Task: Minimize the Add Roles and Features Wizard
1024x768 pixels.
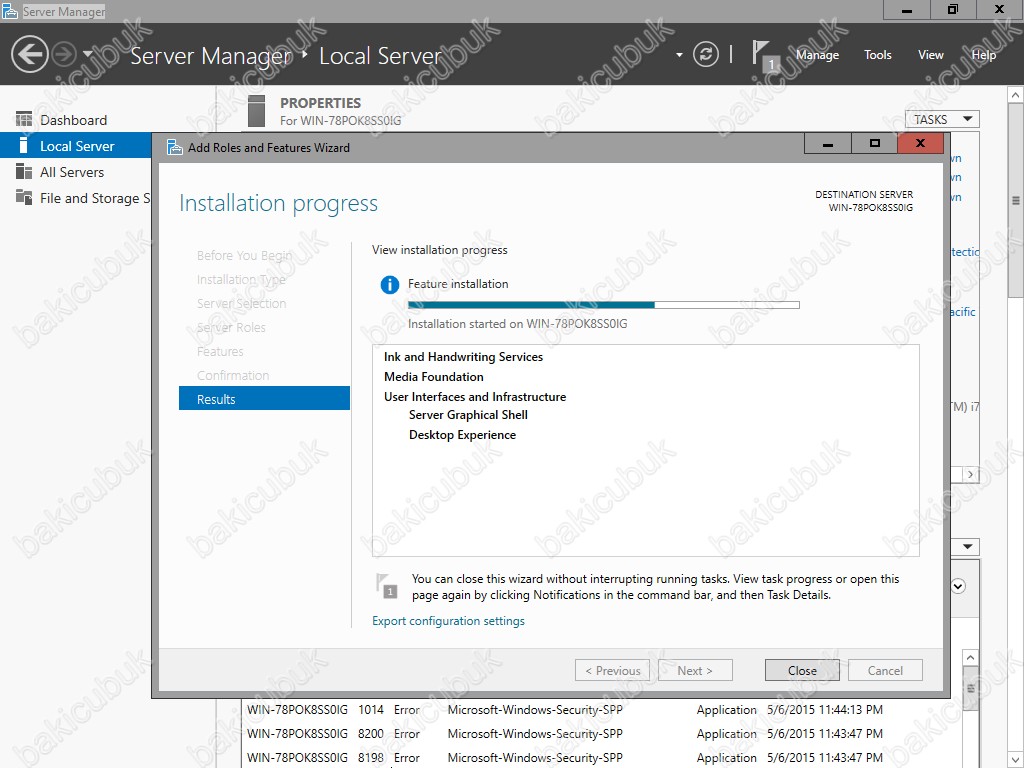Action: click(x=827, y=144)
